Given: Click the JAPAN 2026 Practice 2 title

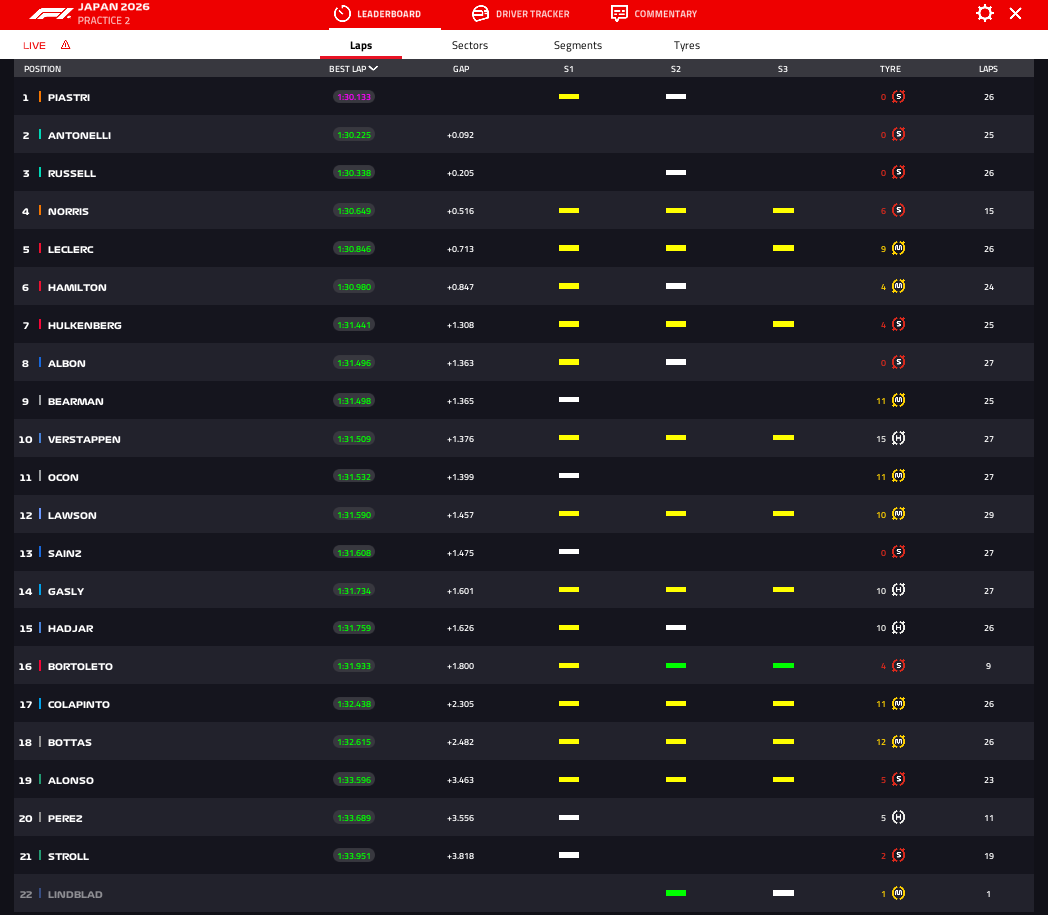Looking at the screenshot, I should coord(113,13).
